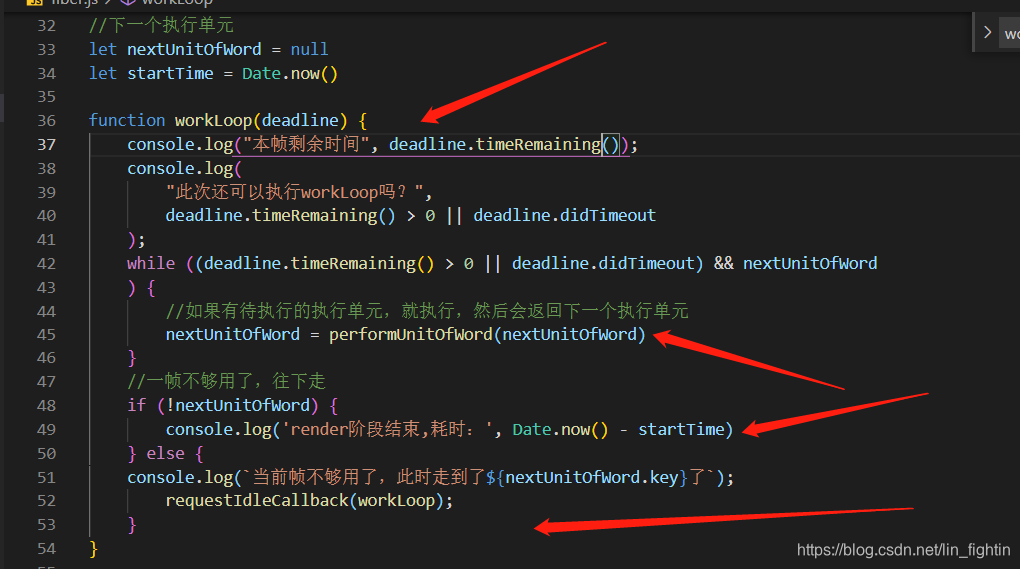Click 'startTime' variable on line 34

coord(170,73)
